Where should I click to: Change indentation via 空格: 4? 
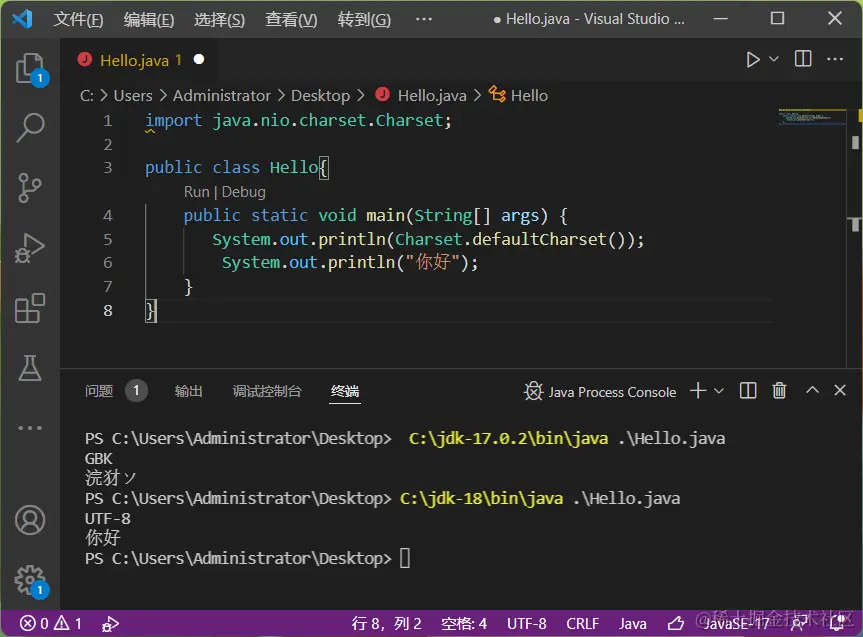pyautogui.click(x=464, y=623)
